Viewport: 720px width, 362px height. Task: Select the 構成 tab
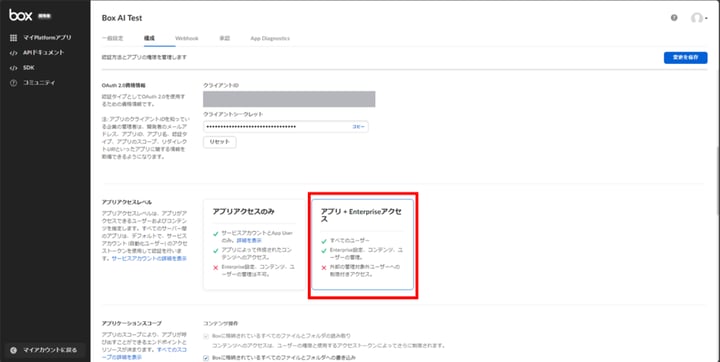click(149, 38)
